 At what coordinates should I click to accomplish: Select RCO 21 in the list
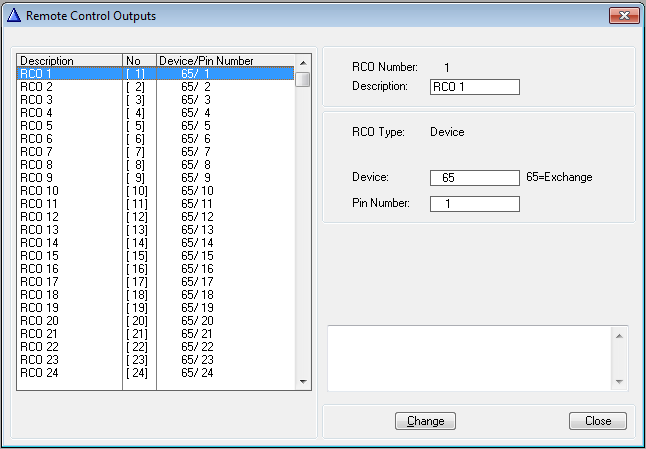(156, 334)
